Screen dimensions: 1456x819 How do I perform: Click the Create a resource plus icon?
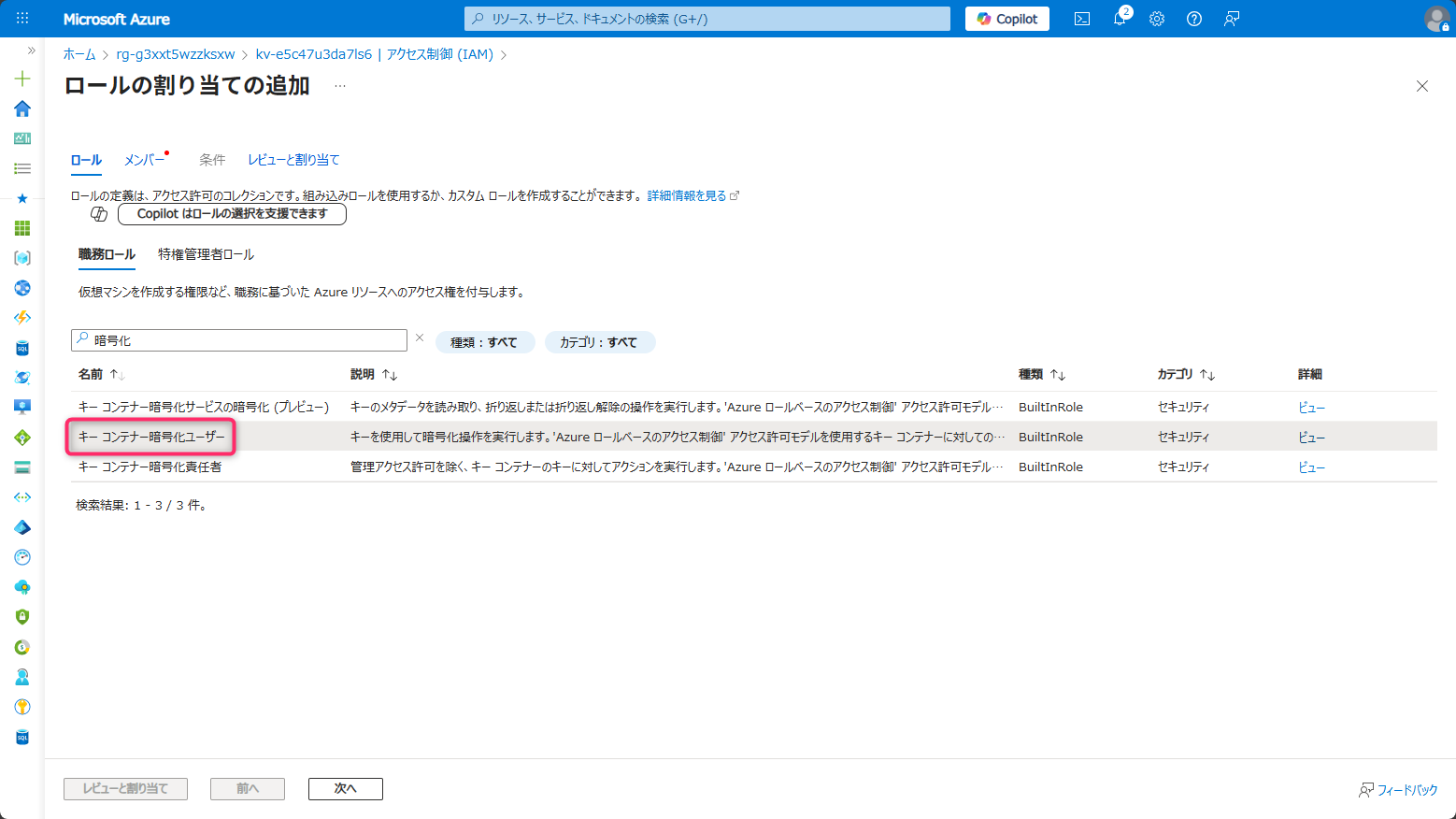pos(21,79)
